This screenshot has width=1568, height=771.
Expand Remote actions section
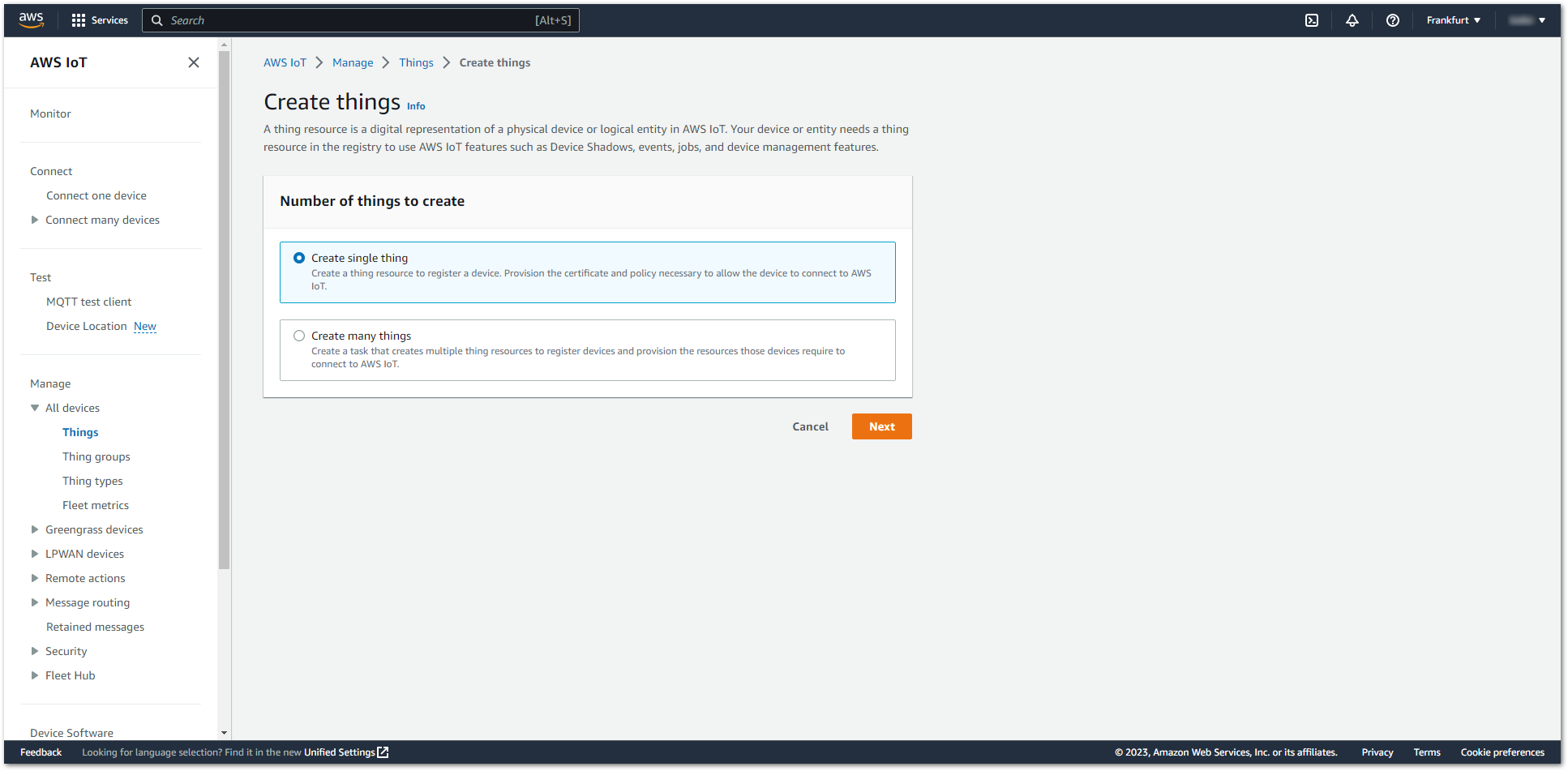[x=35, y=578]
